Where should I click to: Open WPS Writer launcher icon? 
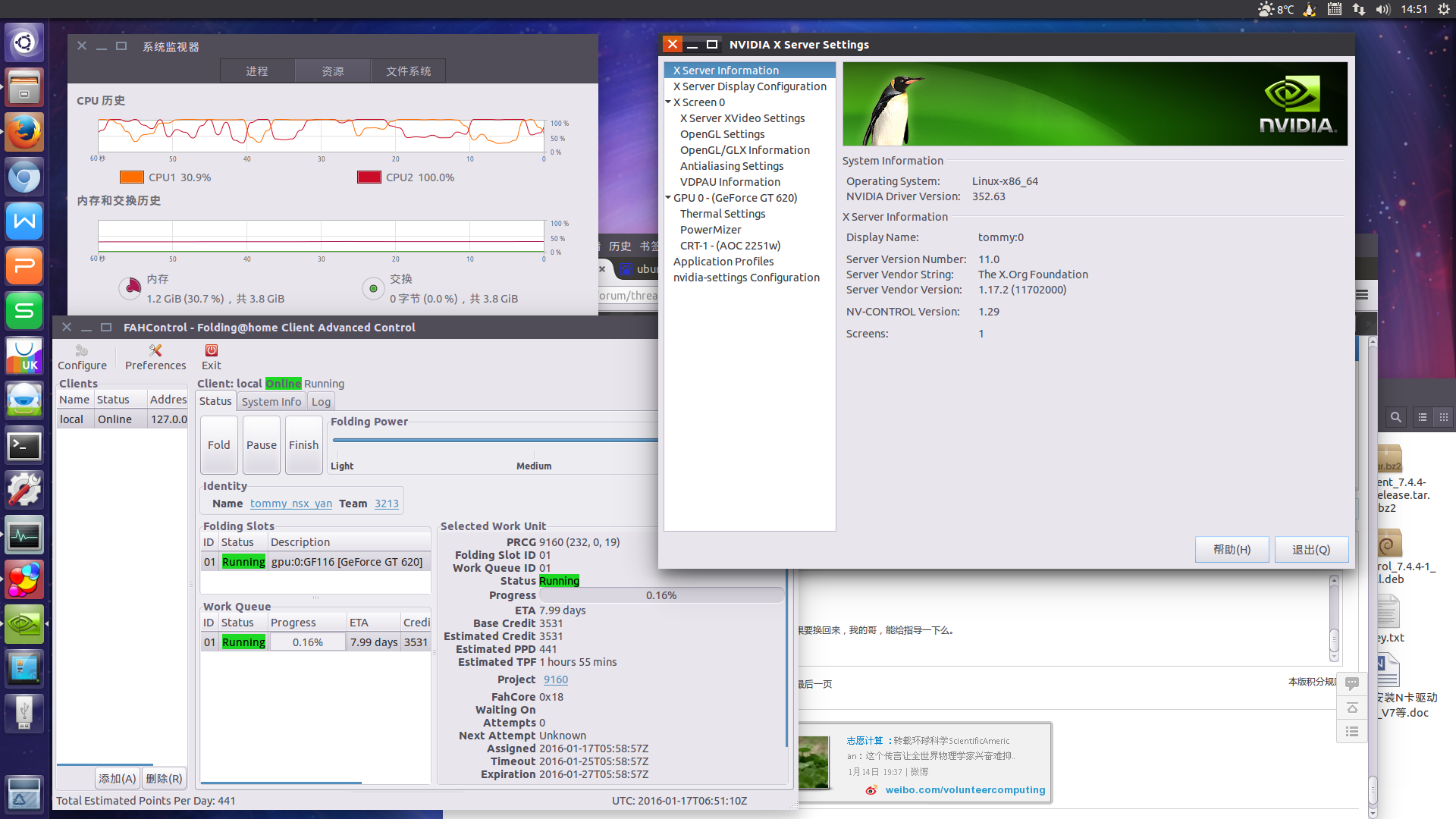click(x=24, y=221)
